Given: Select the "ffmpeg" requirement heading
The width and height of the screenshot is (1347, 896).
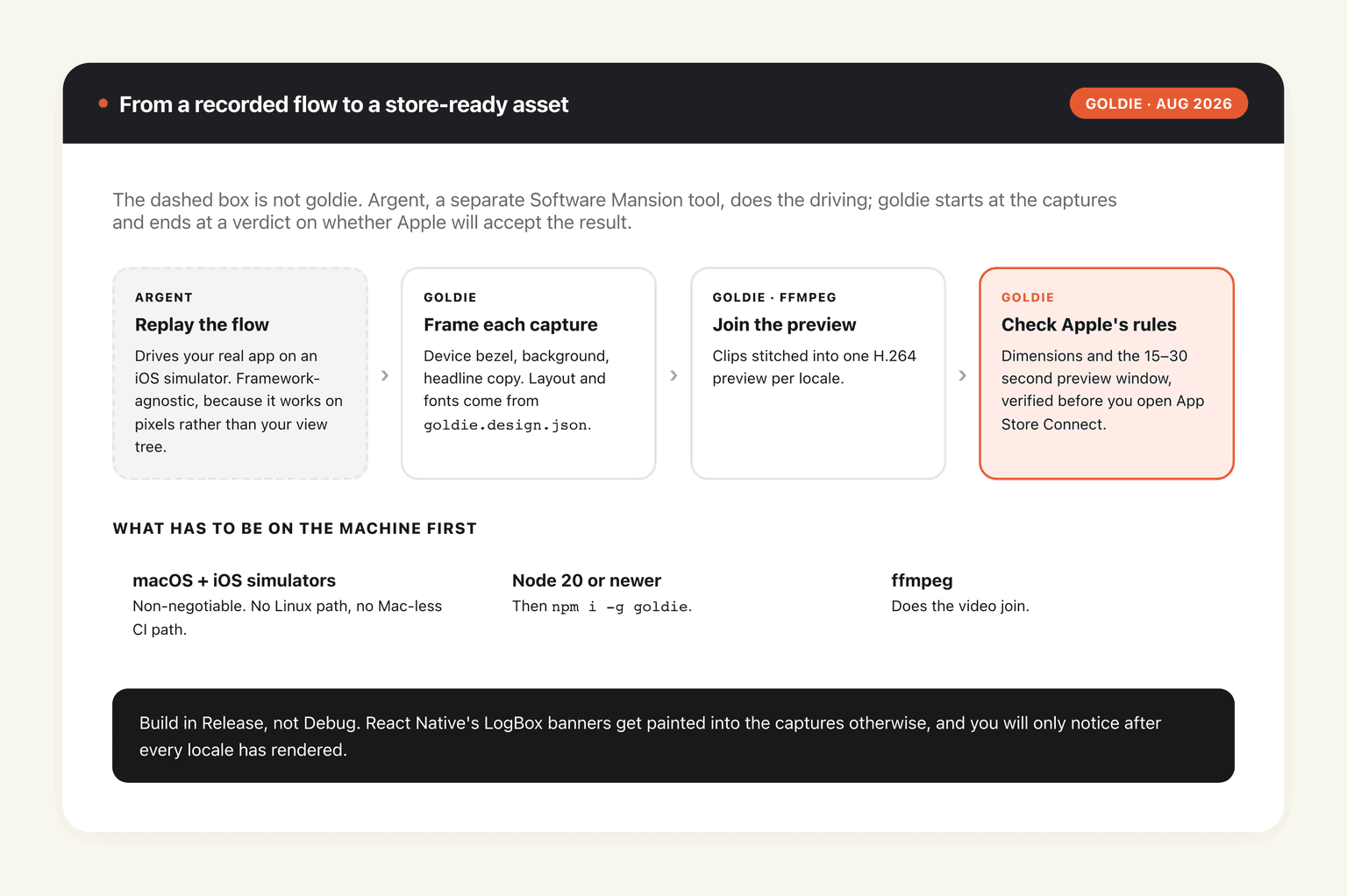Looking at the screenshot, I should 922,580.
